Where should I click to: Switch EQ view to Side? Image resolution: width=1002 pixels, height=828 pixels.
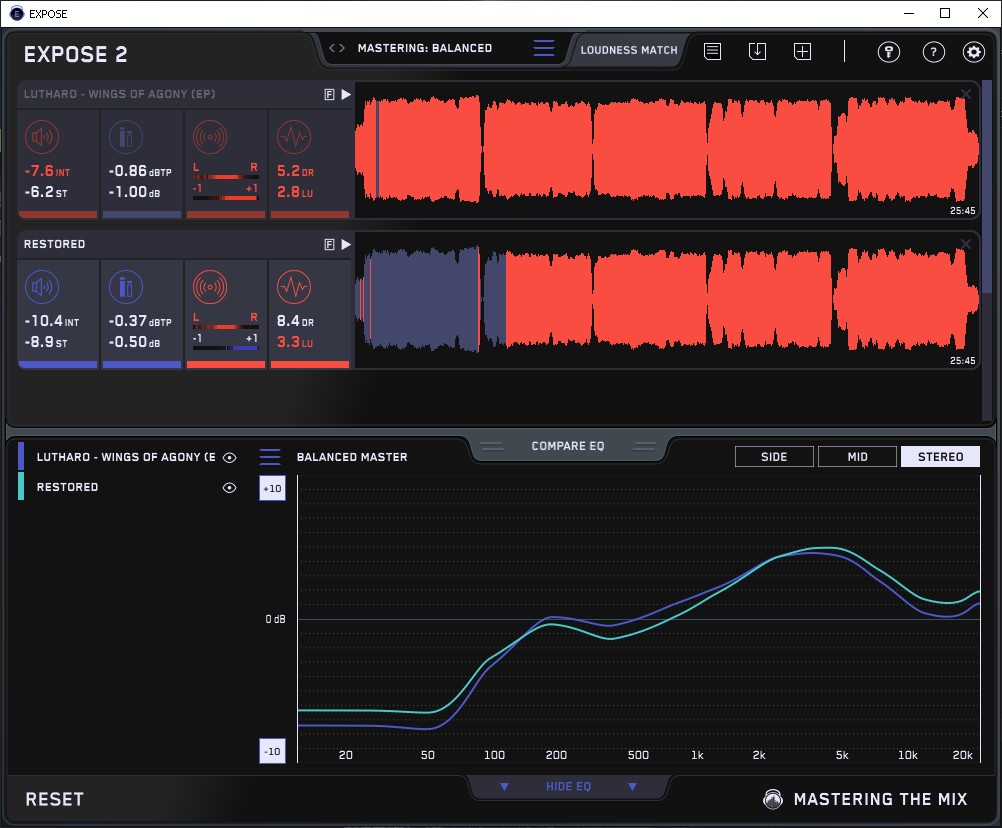[774, 457]
